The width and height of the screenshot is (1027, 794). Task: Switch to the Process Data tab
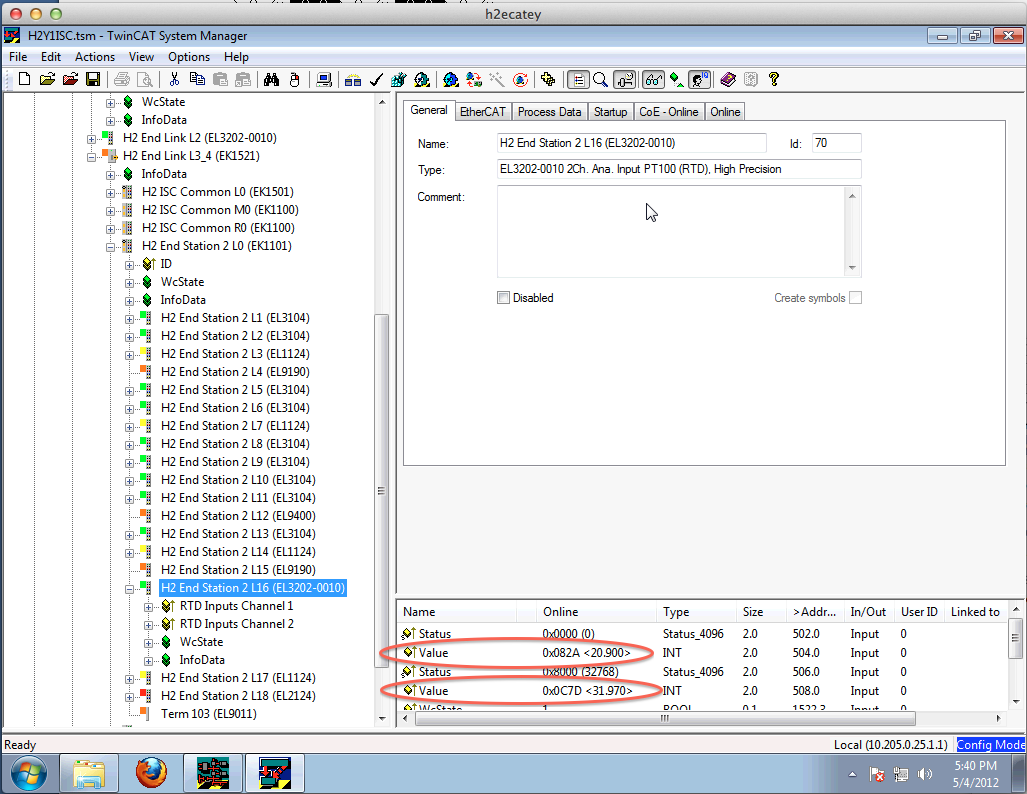click(x=550, y=112)
